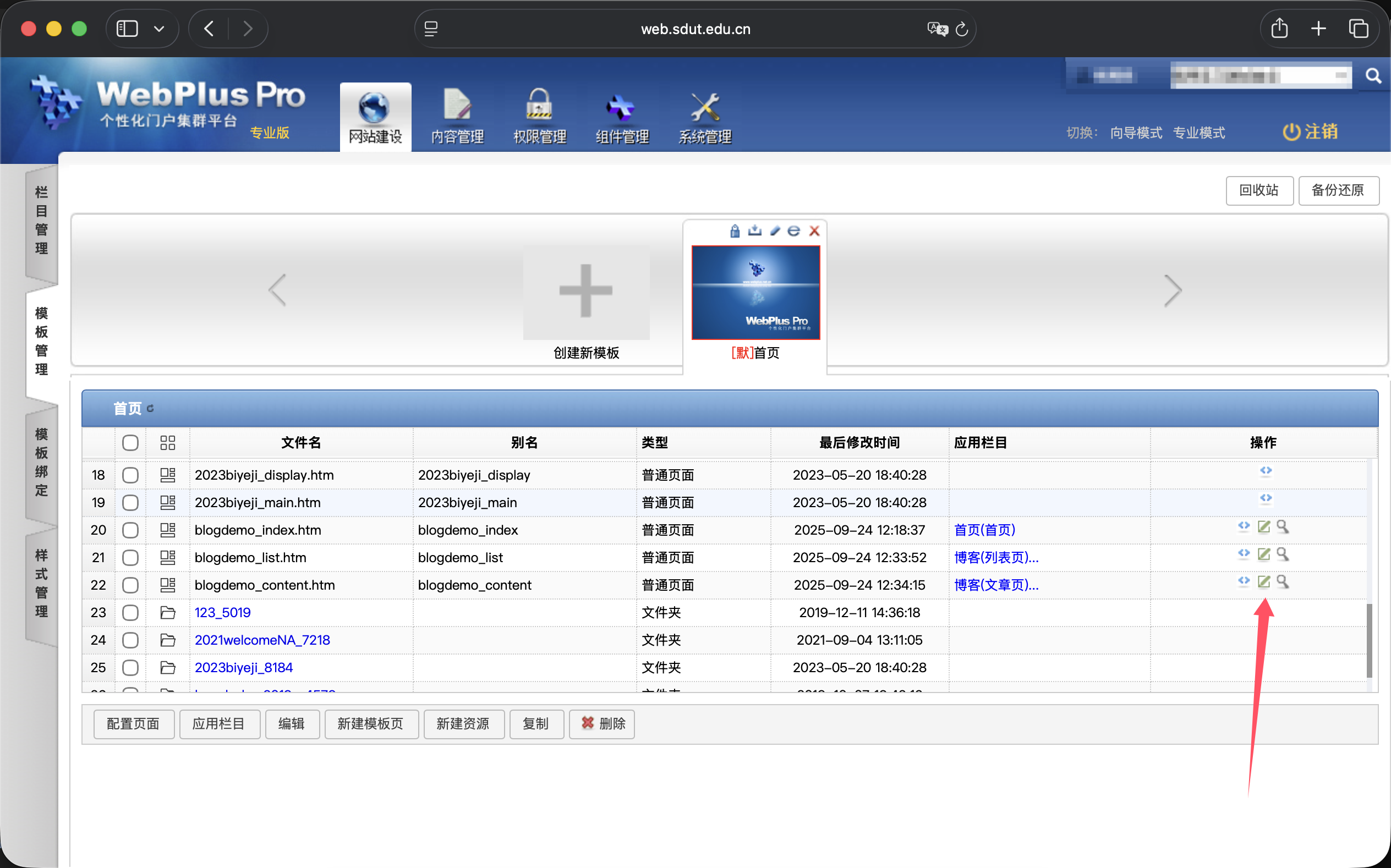Image resolution: width=1391 pixels, height=868 pixels.
Task: Open source code view for blogdemo_index.htm
Action: pyautogui.click(x=1243, y=526)
